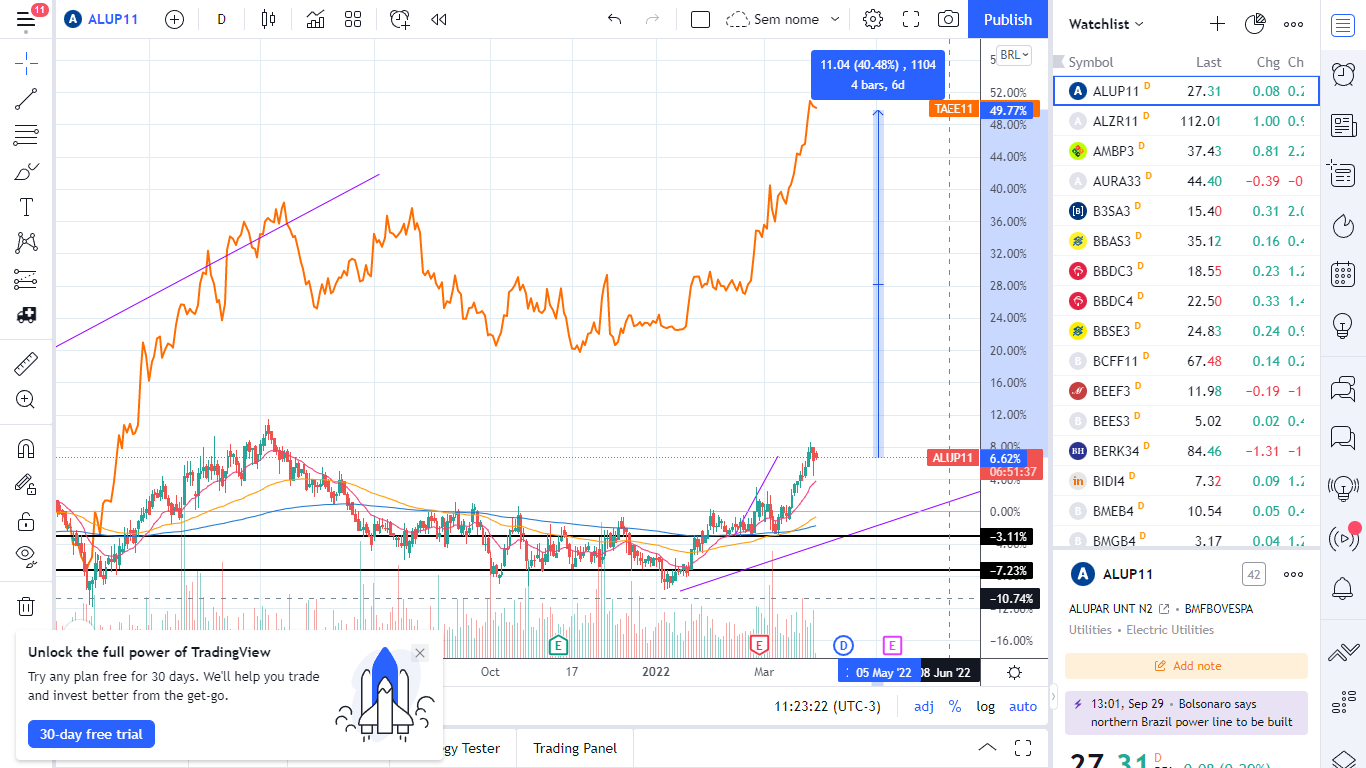The width and height of the screenshot is (1366, 768).
Task: Open indicator templates grid
Action: point(353,19)
